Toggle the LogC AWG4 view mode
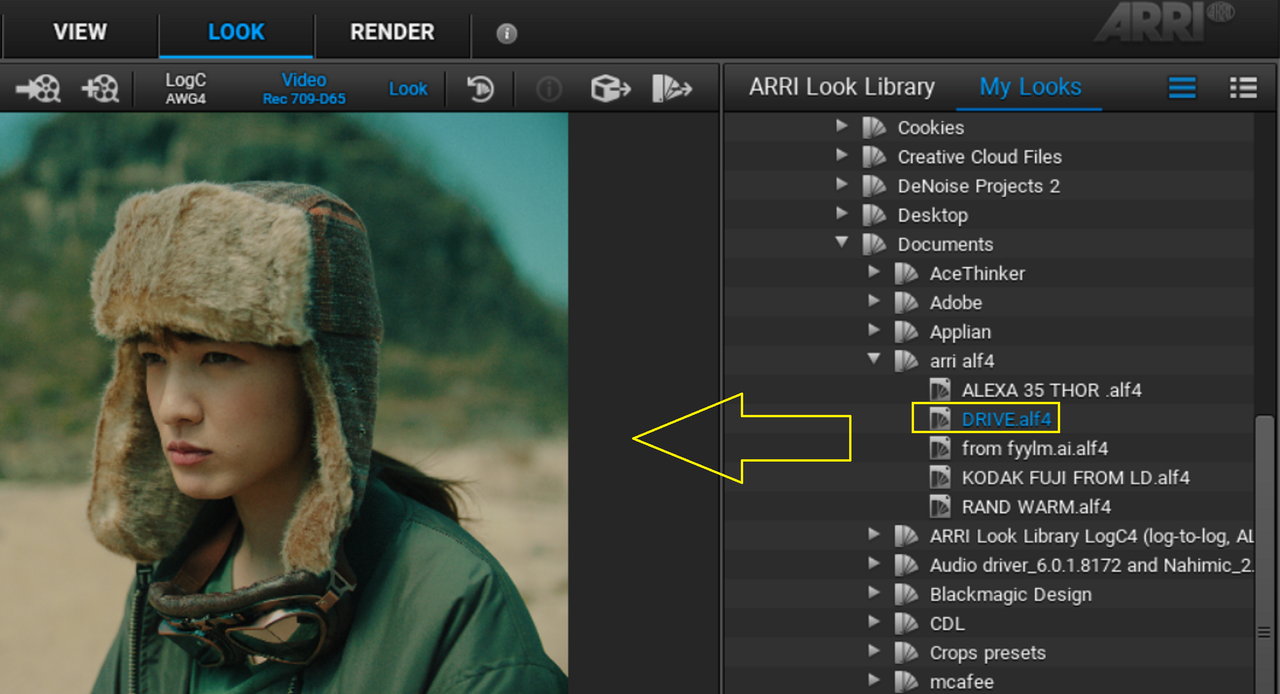The height and width of the screenshot is (694, 1280). (186, 88)
